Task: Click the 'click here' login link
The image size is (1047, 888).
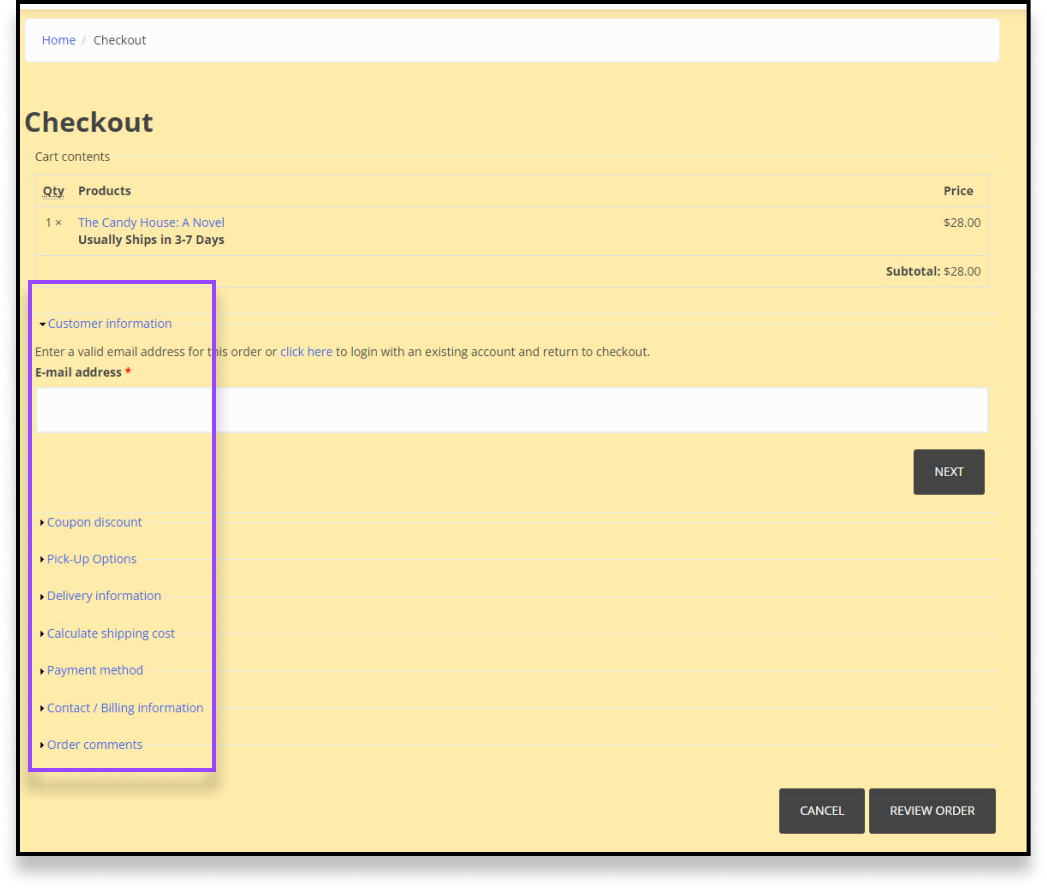Action: point(306,351)
